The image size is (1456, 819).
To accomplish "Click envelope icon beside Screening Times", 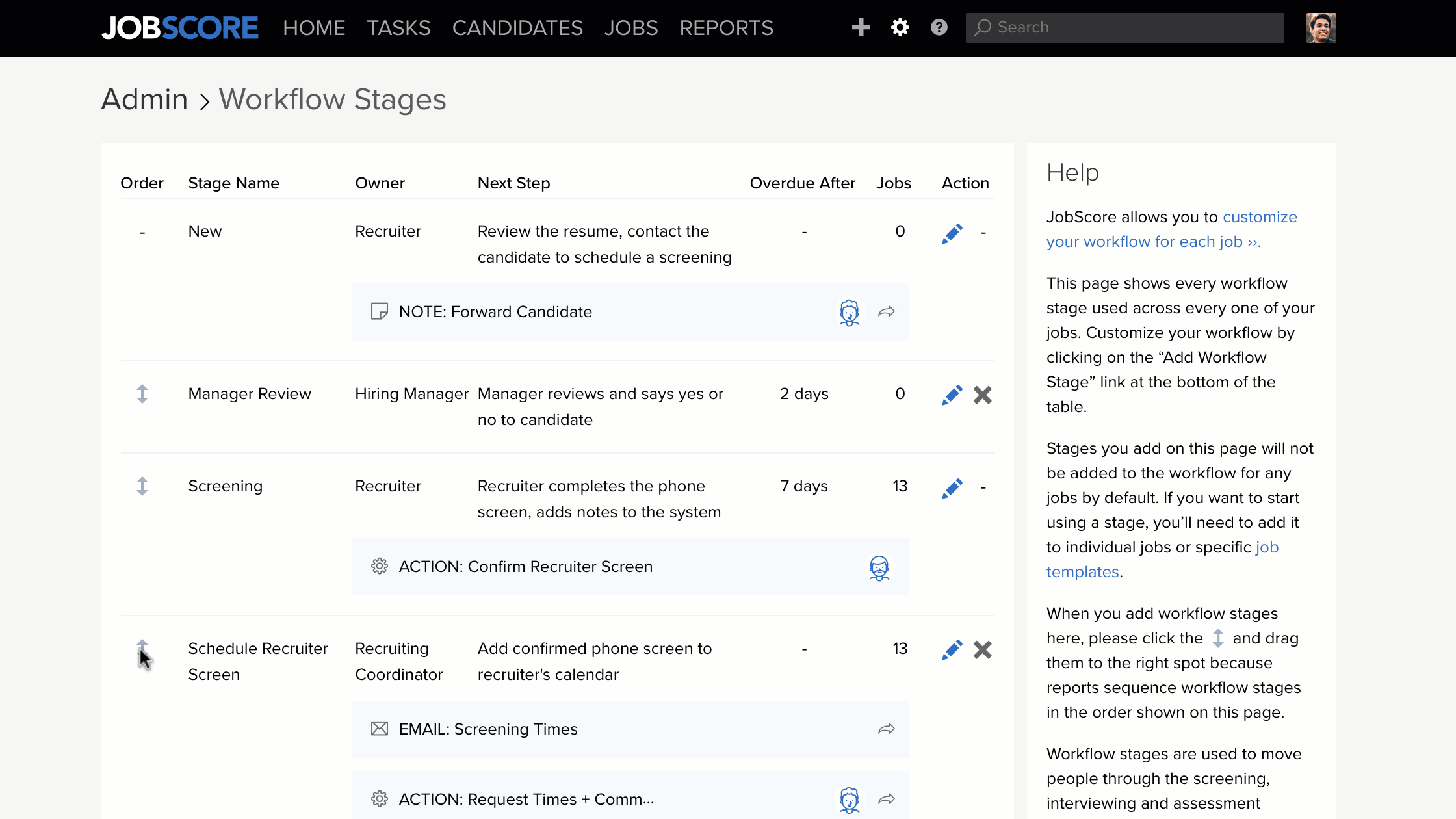I will [x=380, y=729].
